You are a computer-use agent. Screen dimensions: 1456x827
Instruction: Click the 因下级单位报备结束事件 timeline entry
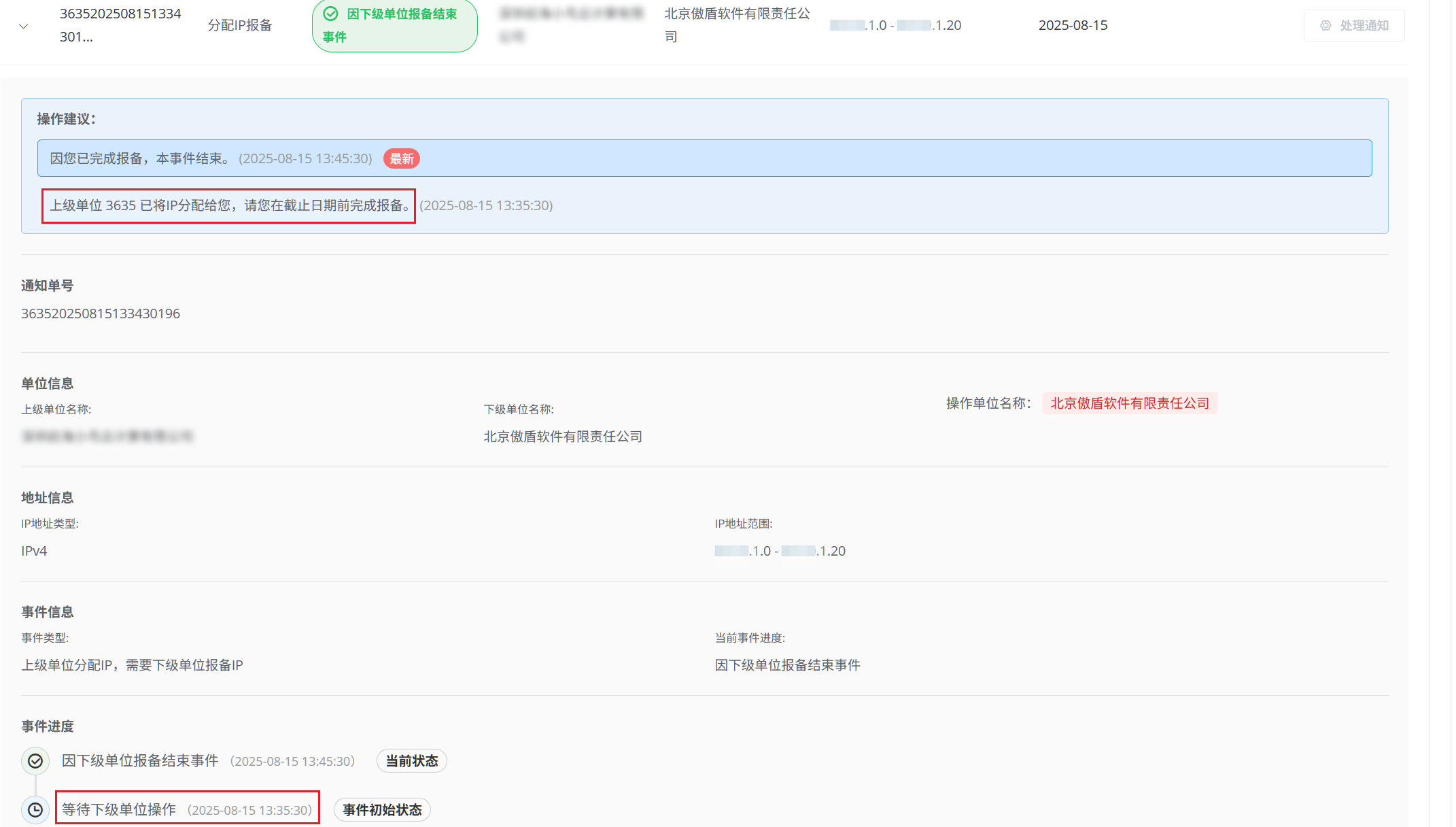tap(140, 761)
